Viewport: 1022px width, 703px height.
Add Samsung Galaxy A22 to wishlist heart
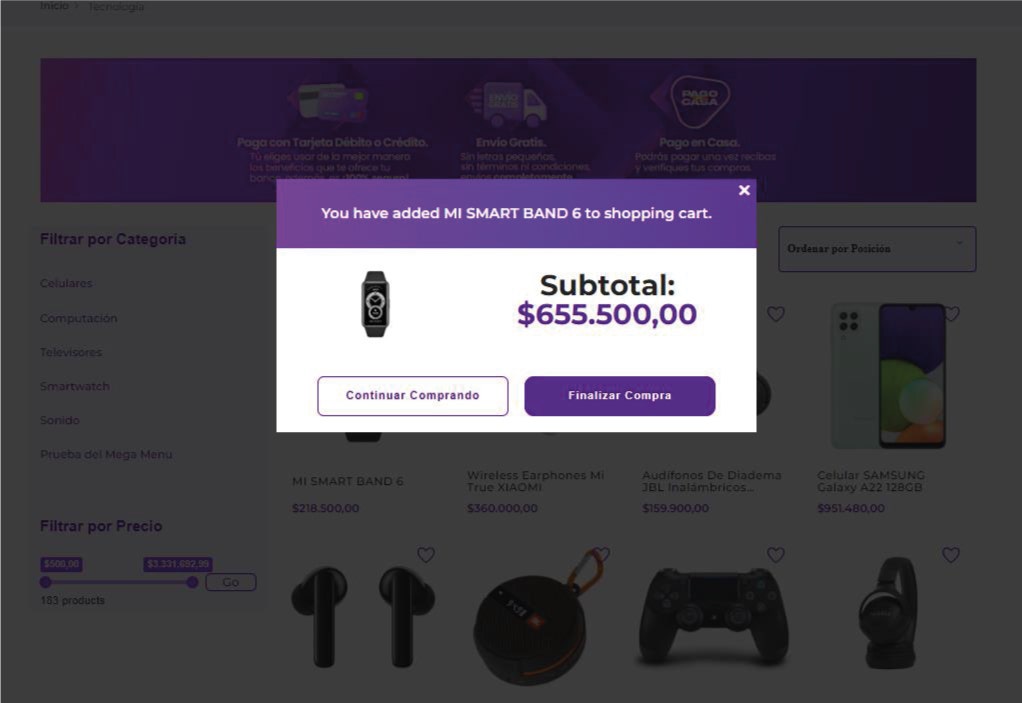coord(952,314)
